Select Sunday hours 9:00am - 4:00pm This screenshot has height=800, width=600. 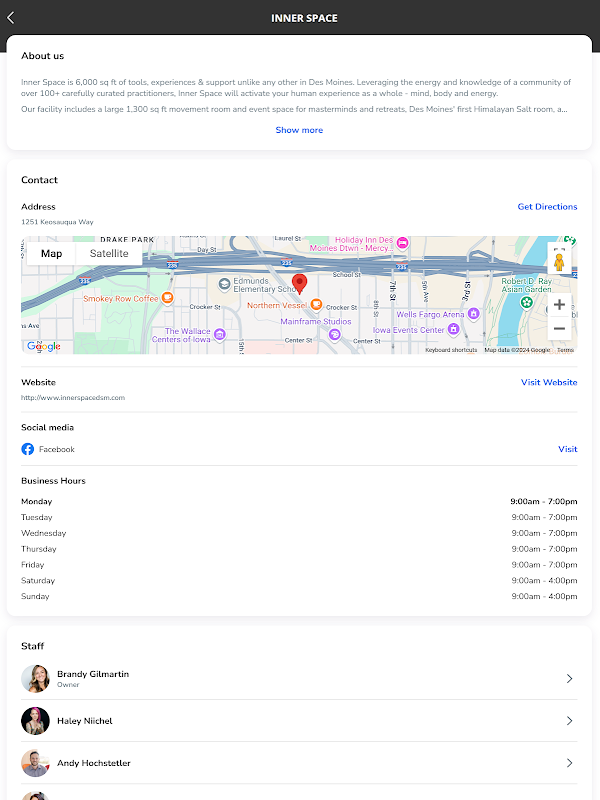coord(544,596)
